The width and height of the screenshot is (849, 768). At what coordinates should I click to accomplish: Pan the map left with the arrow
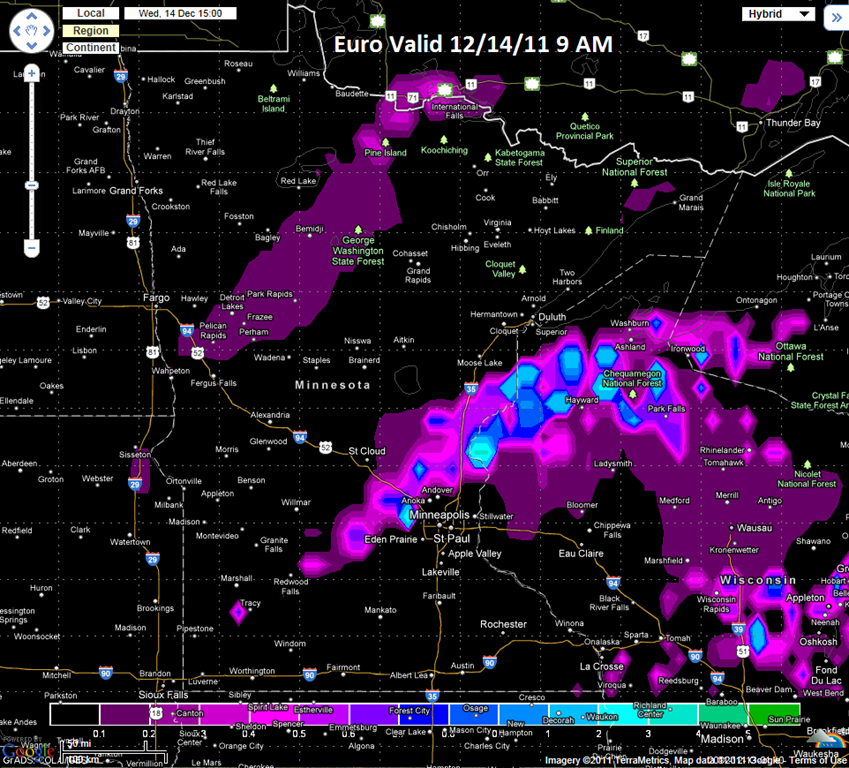click(17, 31)
